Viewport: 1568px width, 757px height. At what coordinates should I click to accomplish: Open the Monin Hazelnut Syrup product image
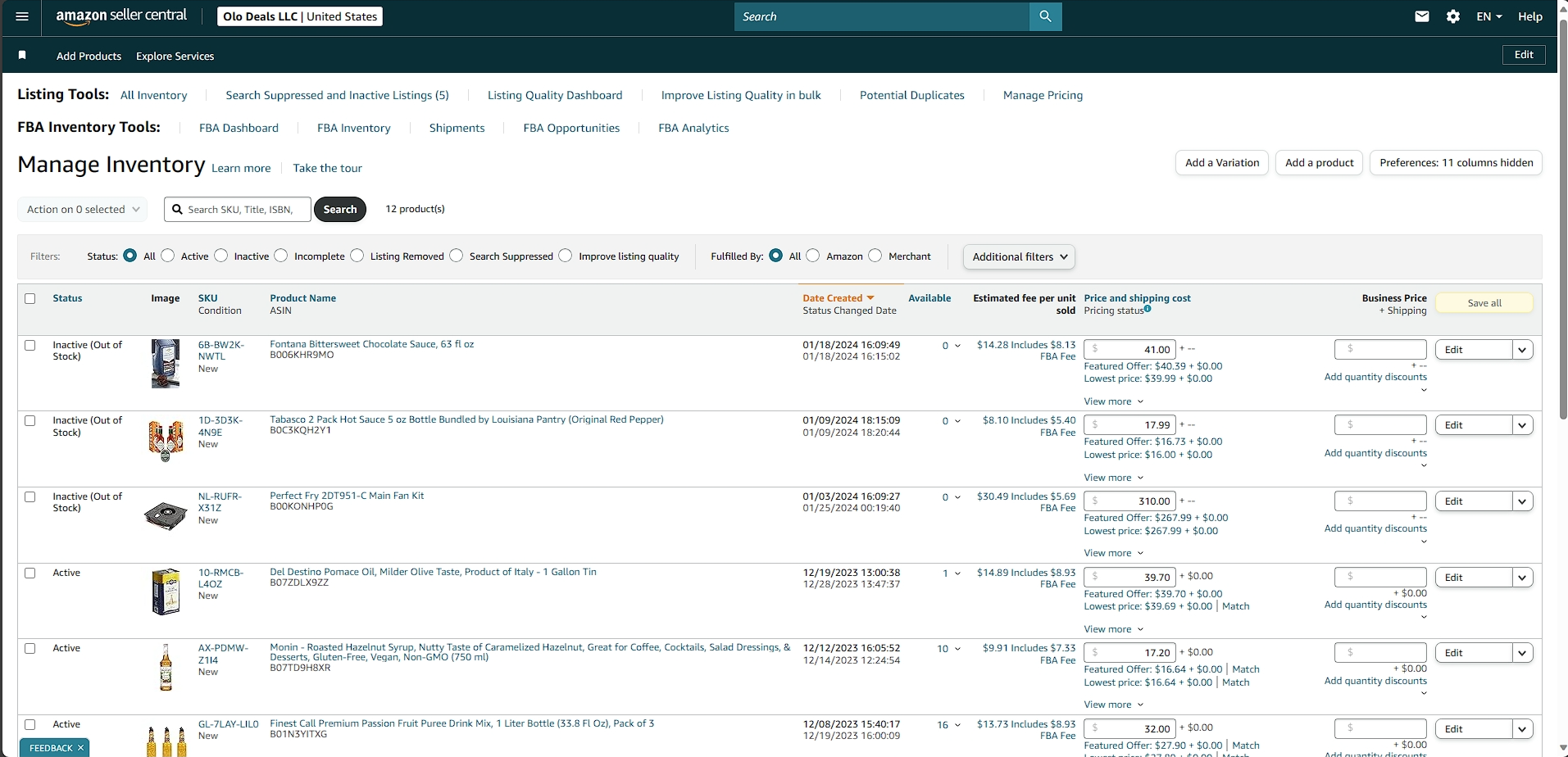(166, 668)
